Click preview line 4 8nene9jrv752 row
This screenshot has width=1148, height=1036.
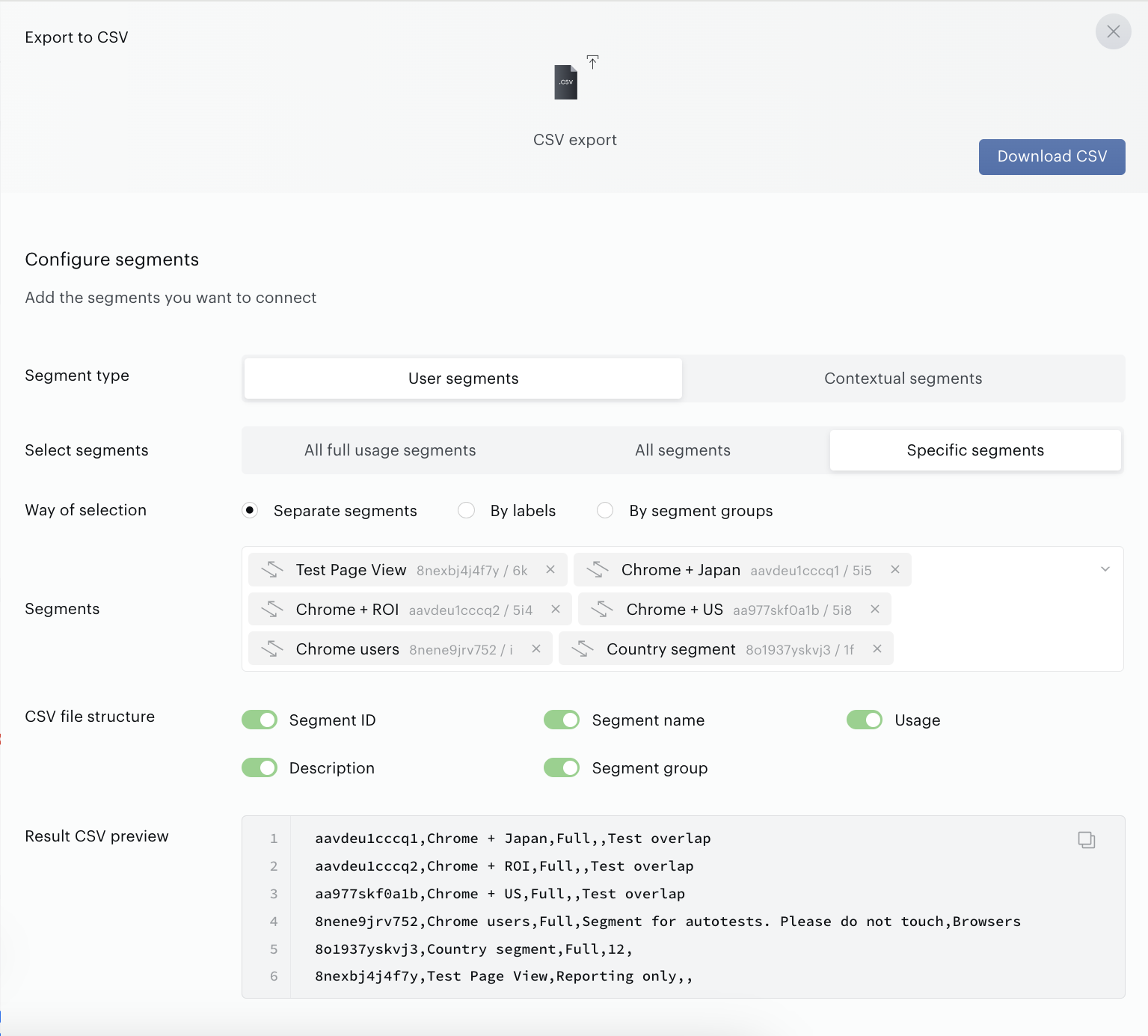[668, 922]
